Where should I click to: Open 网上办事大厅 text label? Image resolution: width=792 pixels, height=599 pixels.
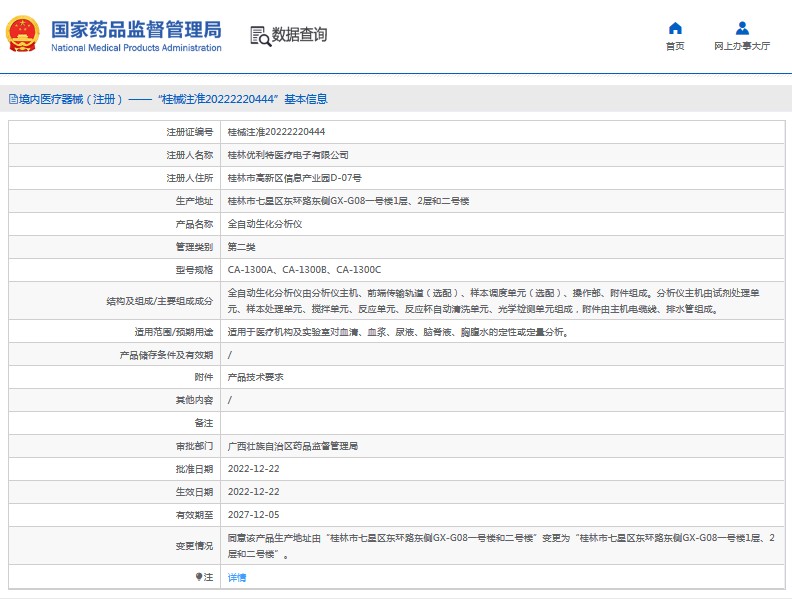pyautogui.click(x=742, y=46)
